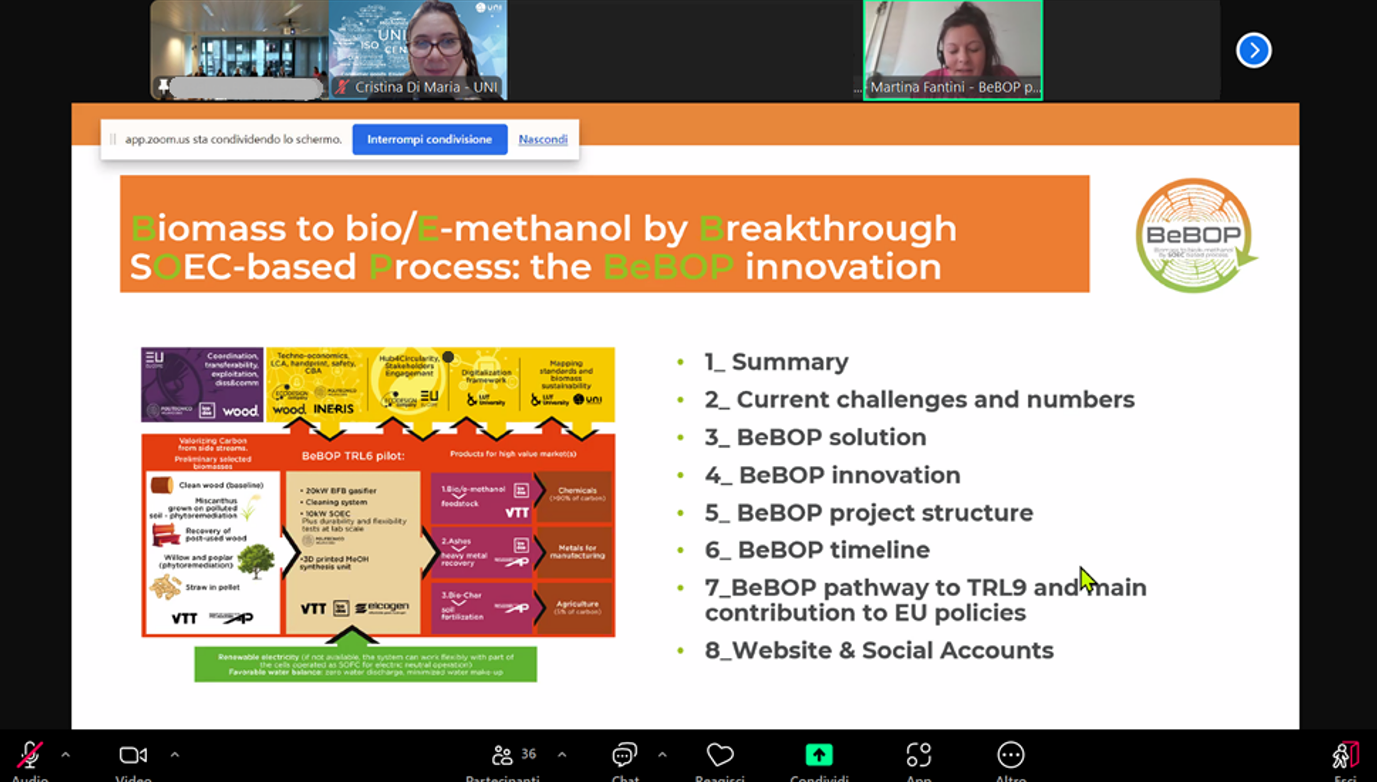Expand the chevron next to Partecipanti
Image resolution: width=1377 pixels, height=782 pixels.
tap(562, 755)
